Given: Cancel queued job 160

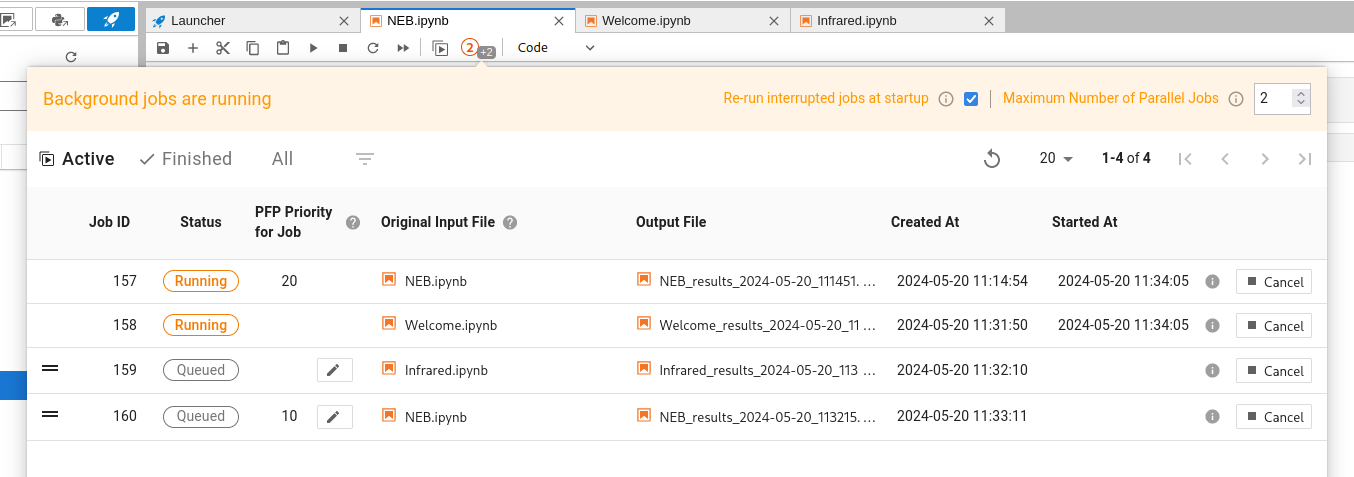Looking at the screenshot, I should (1274, 417).
